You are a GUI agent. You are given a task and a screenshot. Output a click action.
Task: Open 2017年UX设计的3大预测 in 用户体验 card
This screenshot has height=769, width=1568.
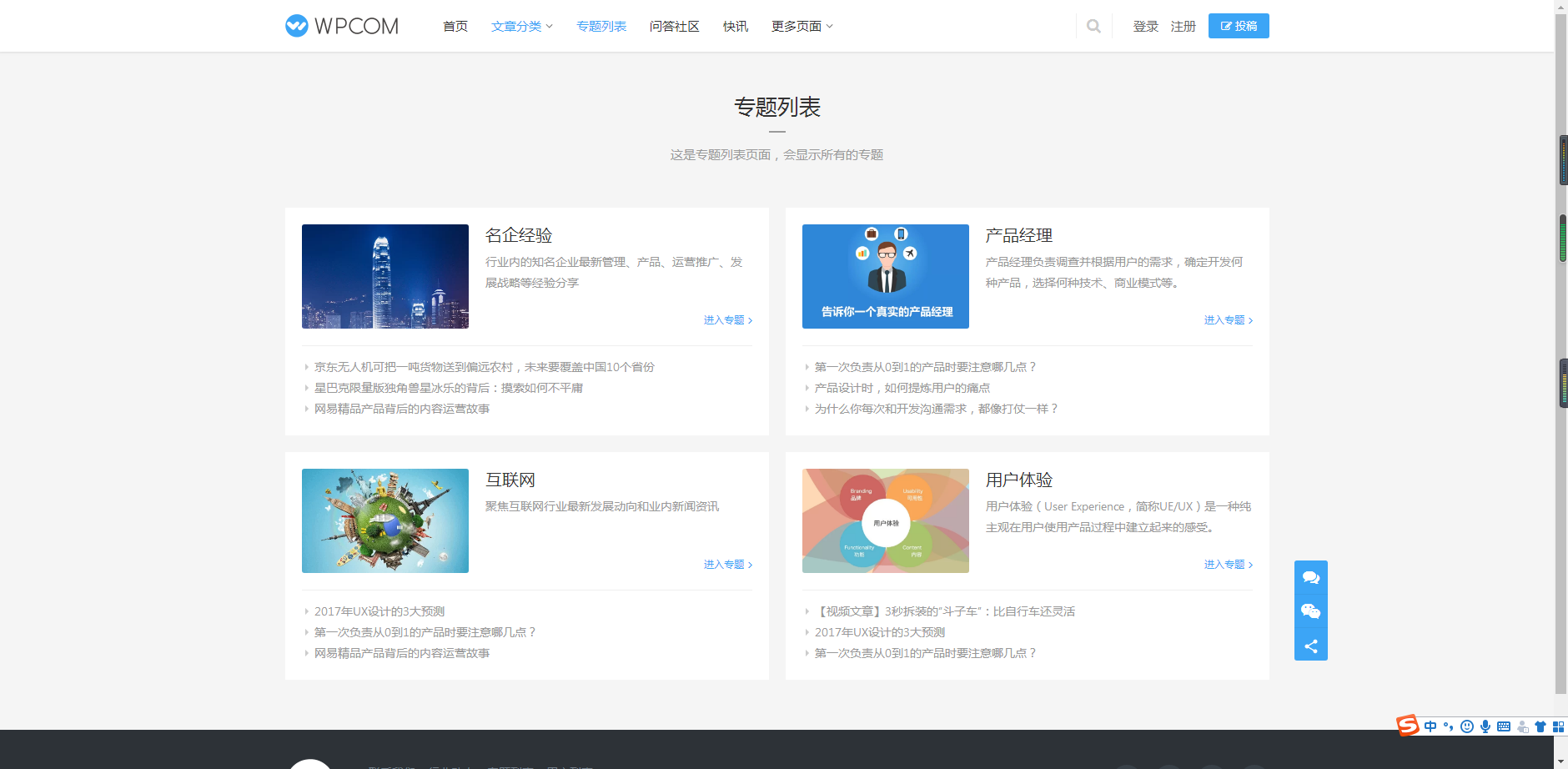click(x=880, y=632)
